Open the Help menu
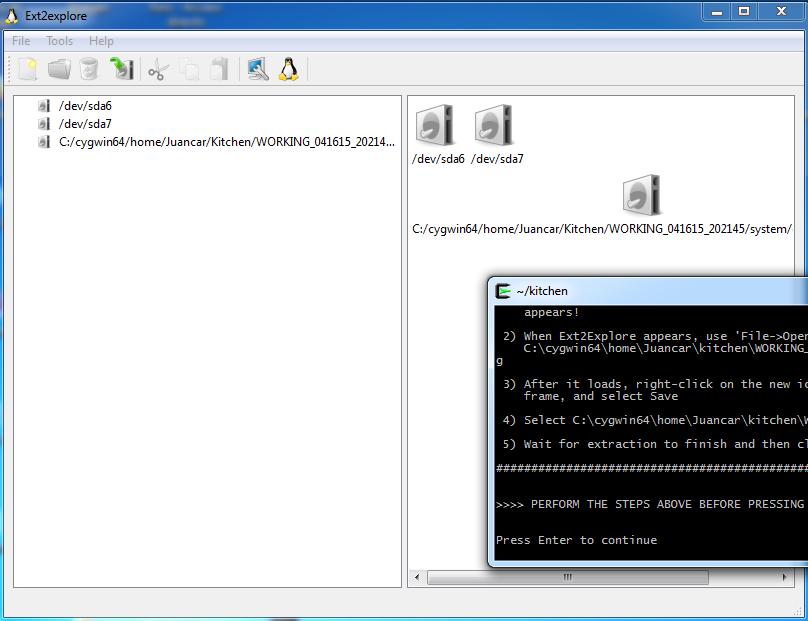 point(101,41)
